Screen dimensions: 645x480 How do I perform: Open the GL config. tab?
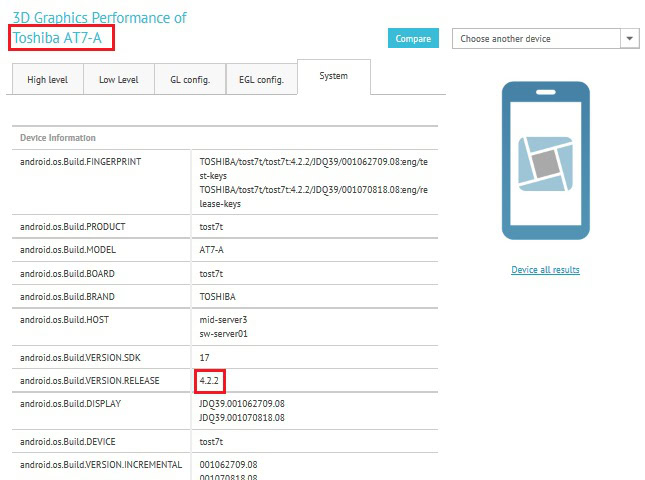coord(190,79)
